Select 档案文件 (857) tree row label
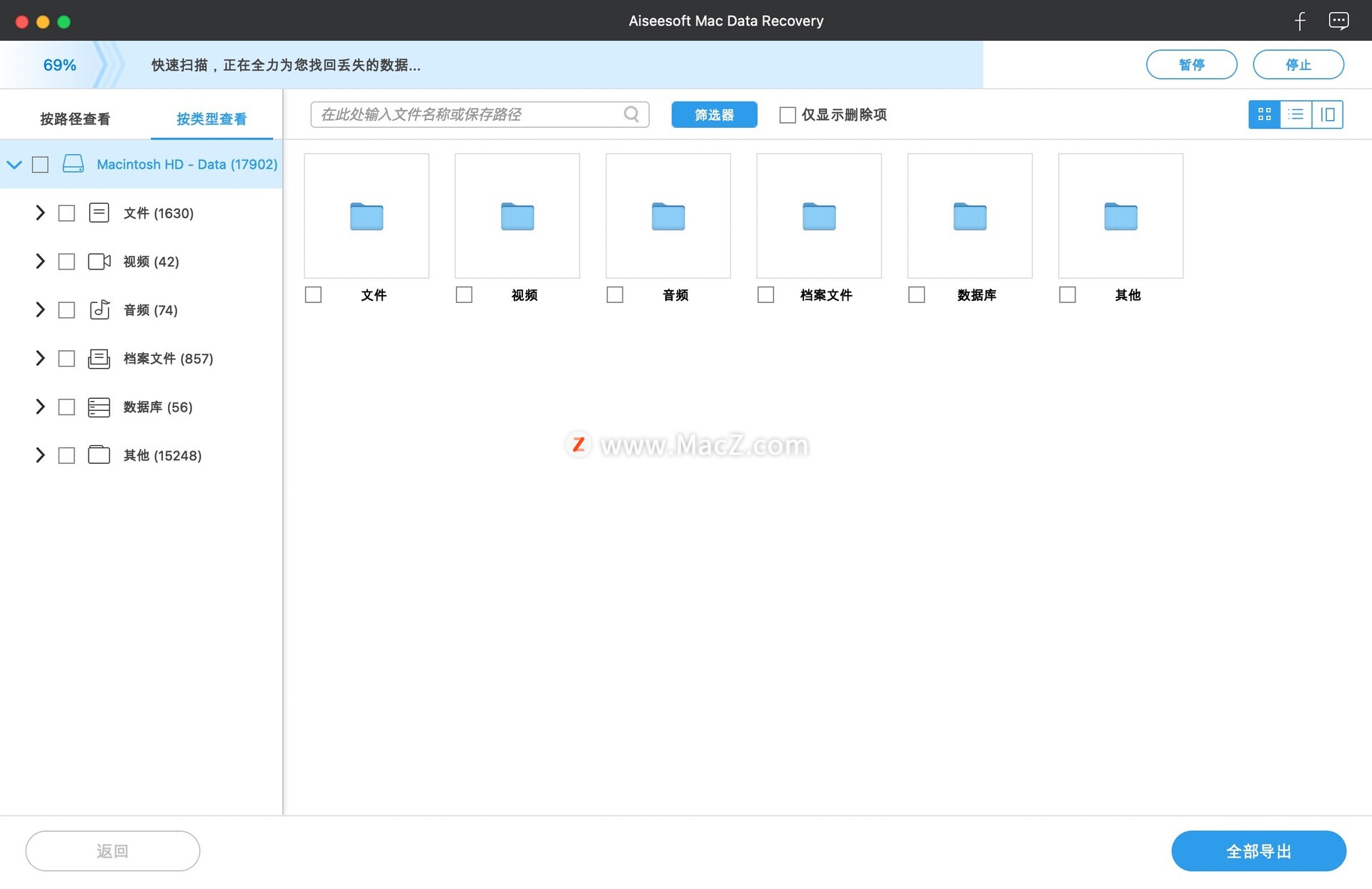This screenshot has width=1372, height=889. click(x=168, y=359)
